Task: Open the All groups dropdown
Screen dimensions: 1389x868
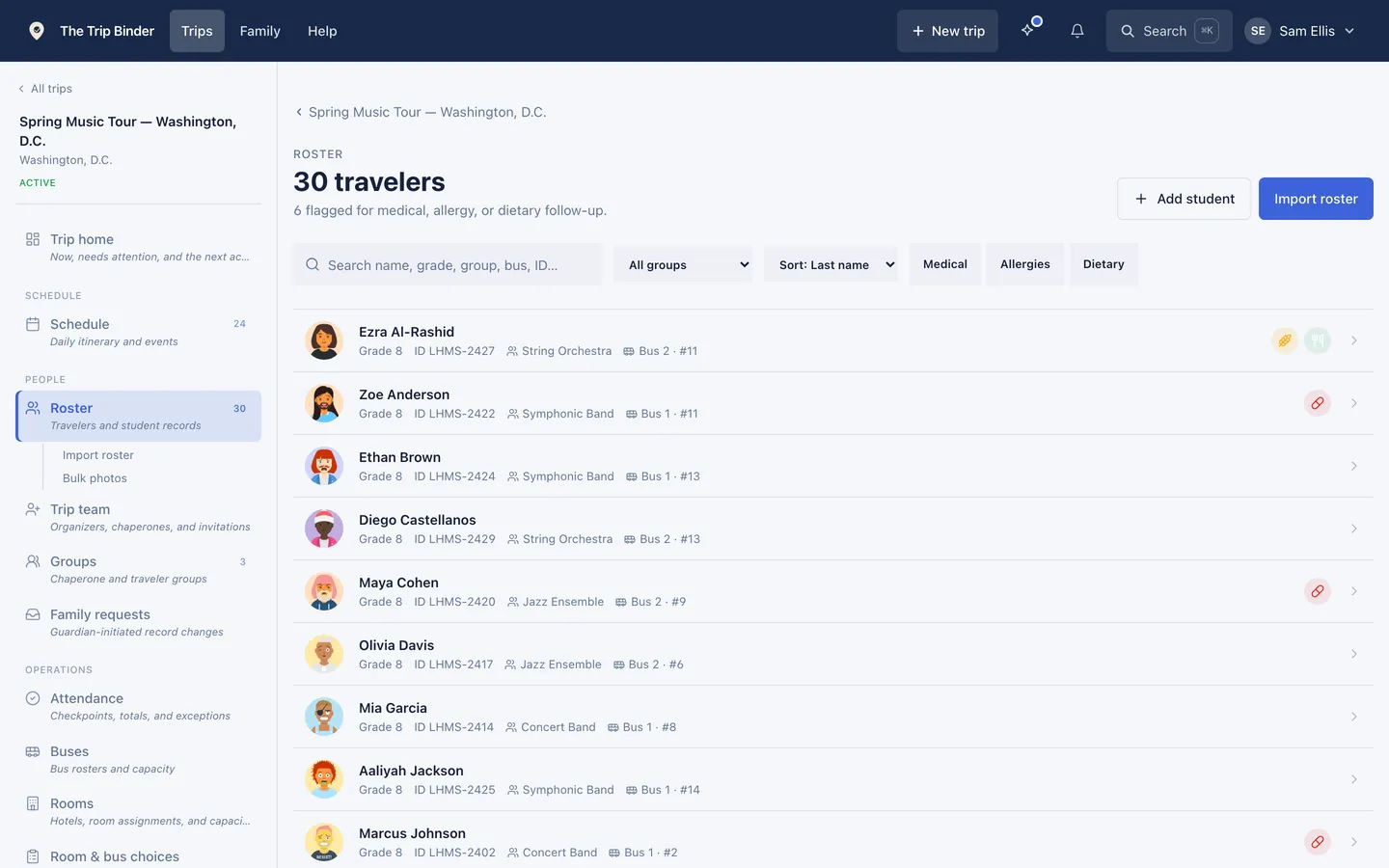Action: tap(683, 264)
